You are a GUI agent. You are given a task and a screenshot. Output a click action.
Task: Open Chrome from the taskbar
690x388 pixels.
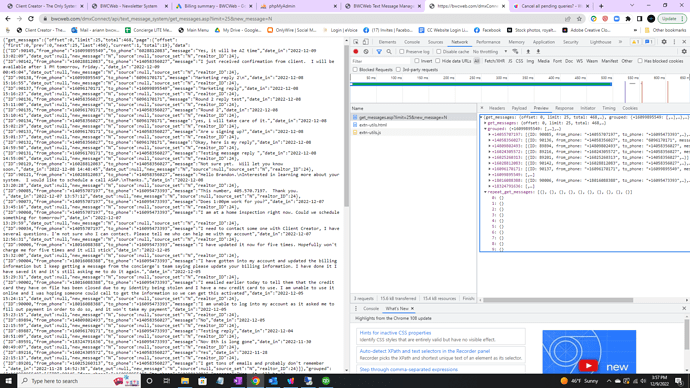pos(255,381)
